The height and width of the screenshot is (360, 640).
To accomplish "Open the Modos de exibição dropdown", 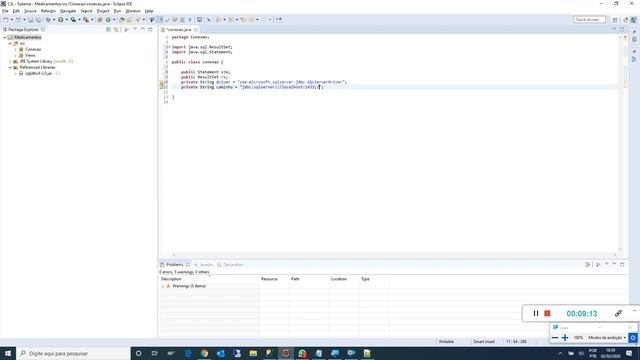I will (x=607, y=338).
